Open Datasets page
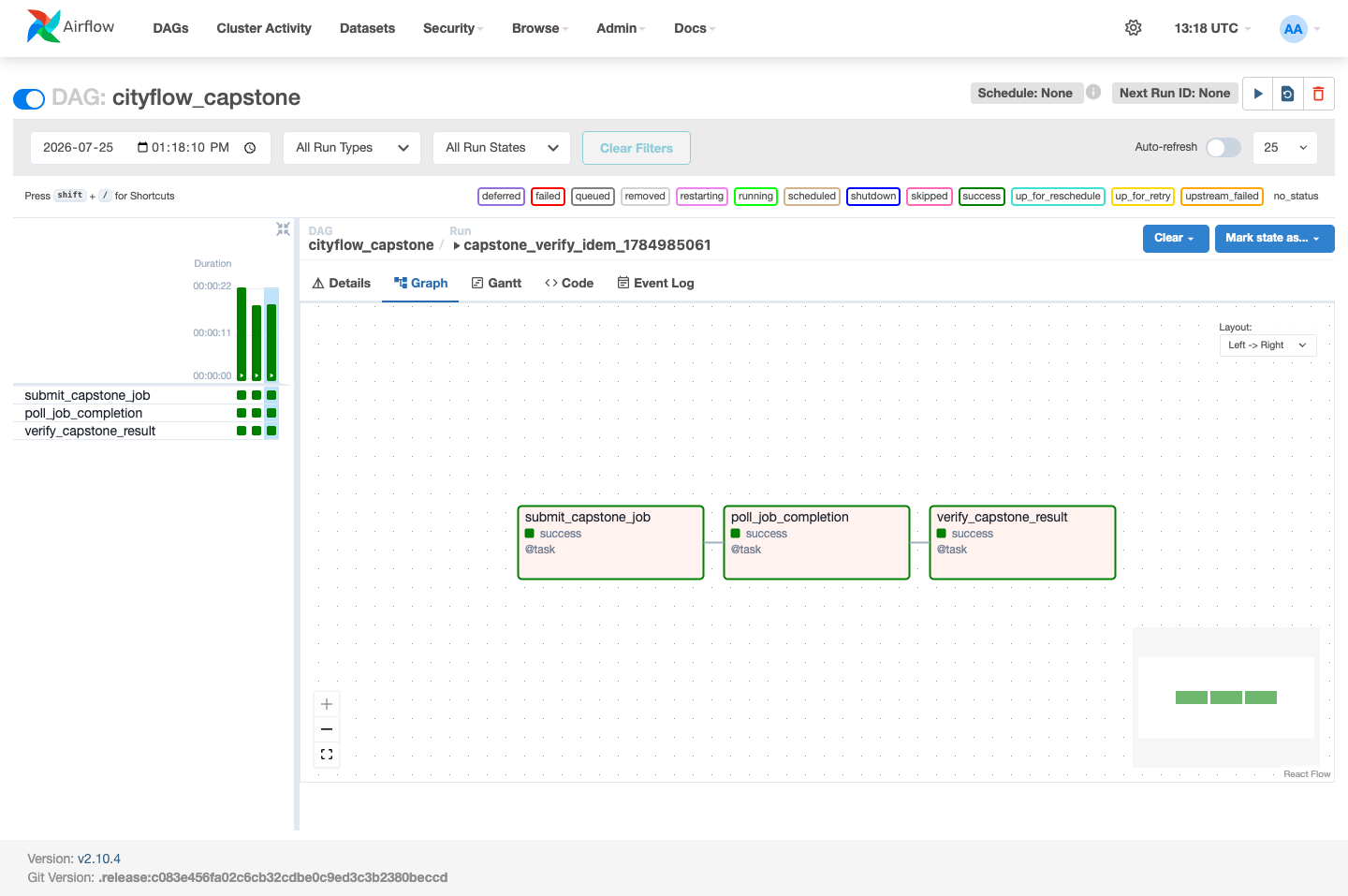 point(367,28)
